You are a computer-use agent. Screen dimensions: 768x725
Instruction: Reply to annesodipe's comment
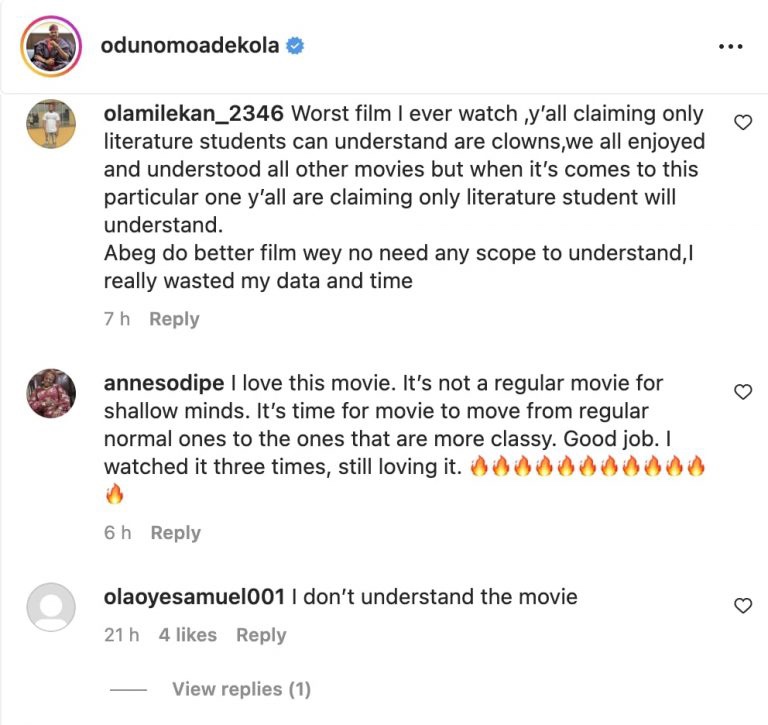175,533
